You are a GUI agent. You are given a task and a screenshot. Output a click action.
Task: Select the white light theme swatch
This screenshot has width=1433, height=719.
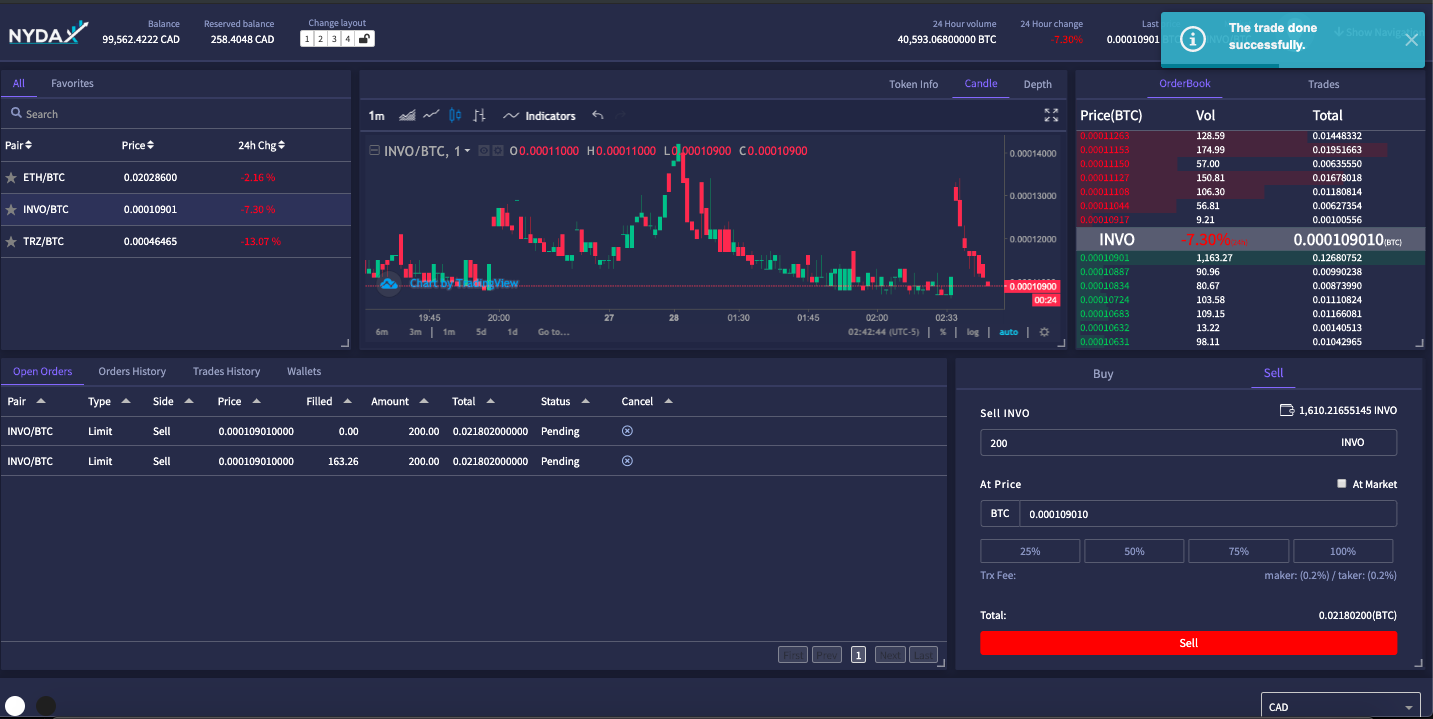(x=15, y=706)
